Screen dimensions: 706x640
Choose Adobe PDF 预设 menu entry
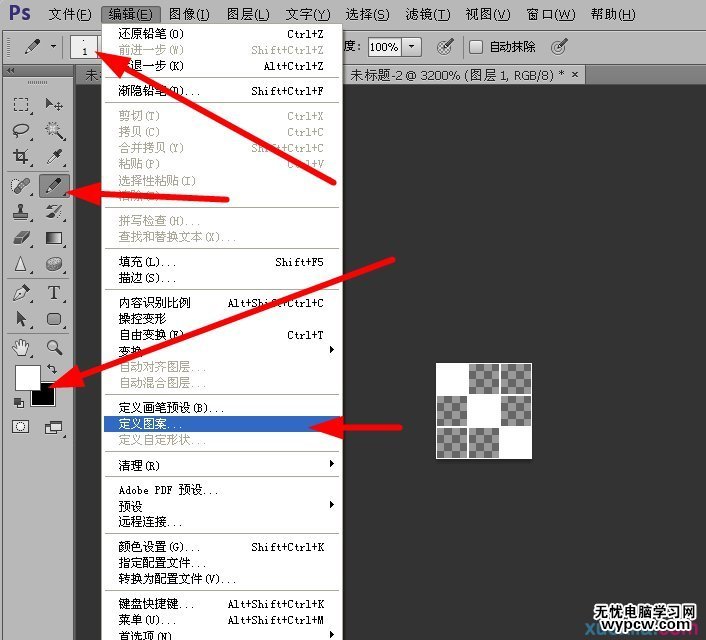221,490
